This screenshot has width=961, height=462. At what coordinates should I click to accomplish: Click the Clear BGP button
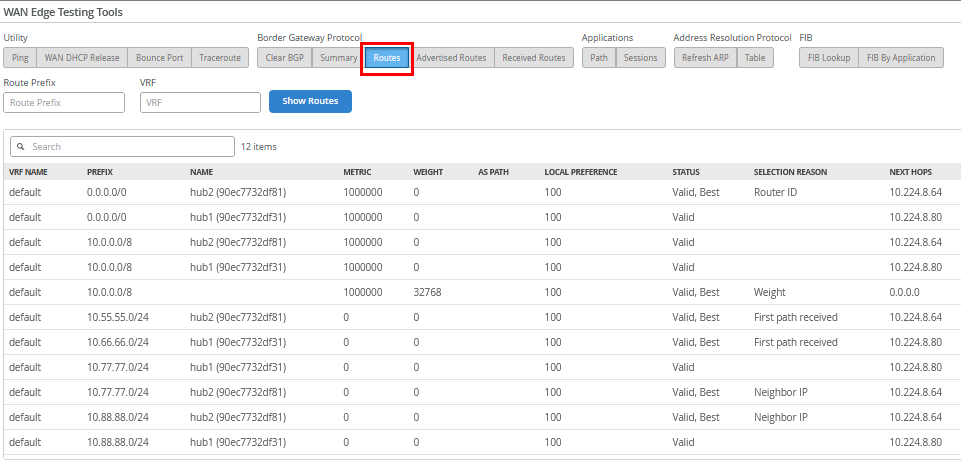click(284, 58)
